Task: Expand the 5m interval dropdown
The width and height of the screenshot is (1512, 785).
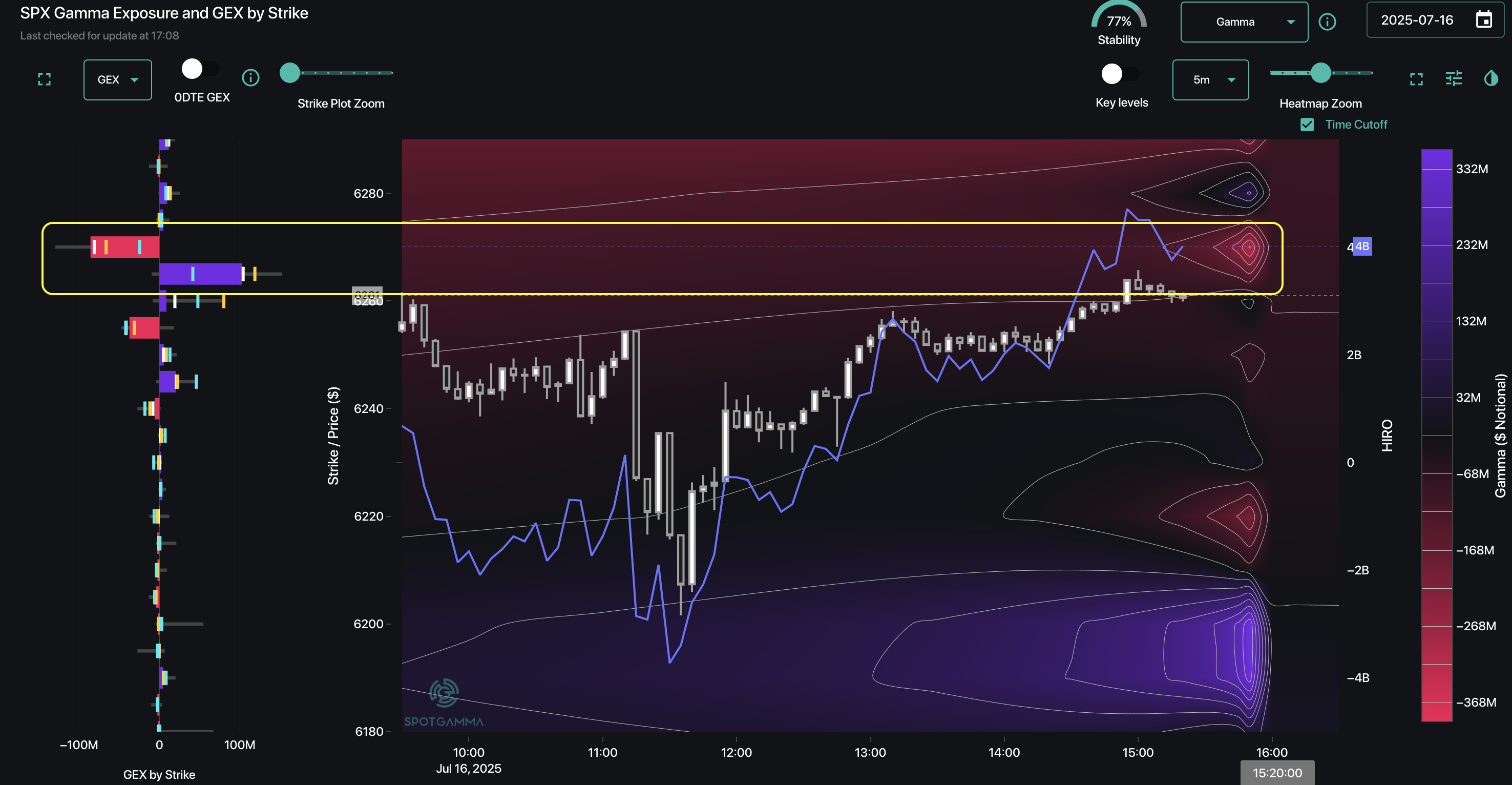Action: pyautogui.click(x=1210, y=80)
